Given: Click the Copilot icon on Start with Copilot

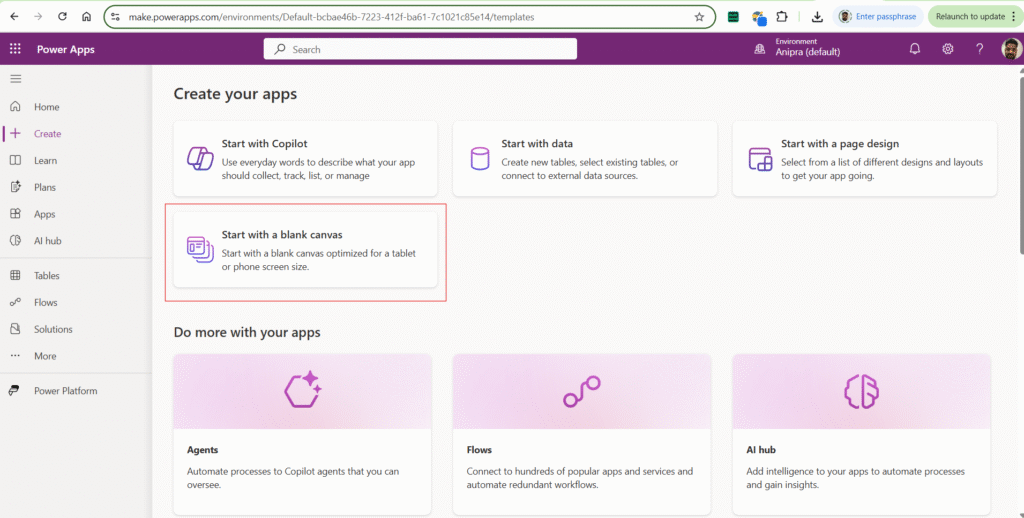Looking at the screenshot, I should 200,159.
